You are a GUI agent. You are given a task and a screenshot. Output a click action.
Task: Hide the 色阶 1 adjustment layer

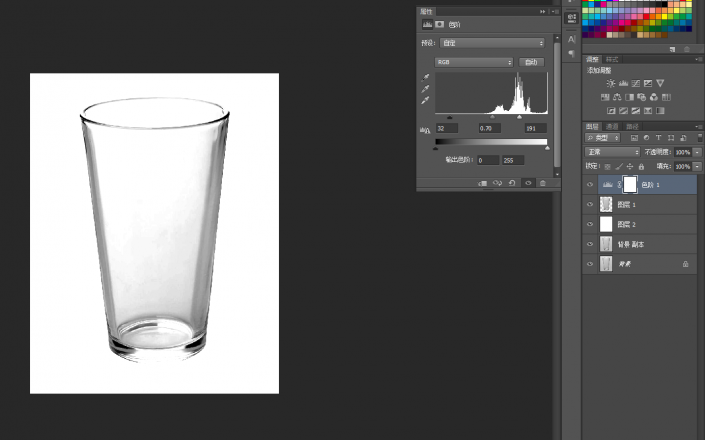coord(590,185)
